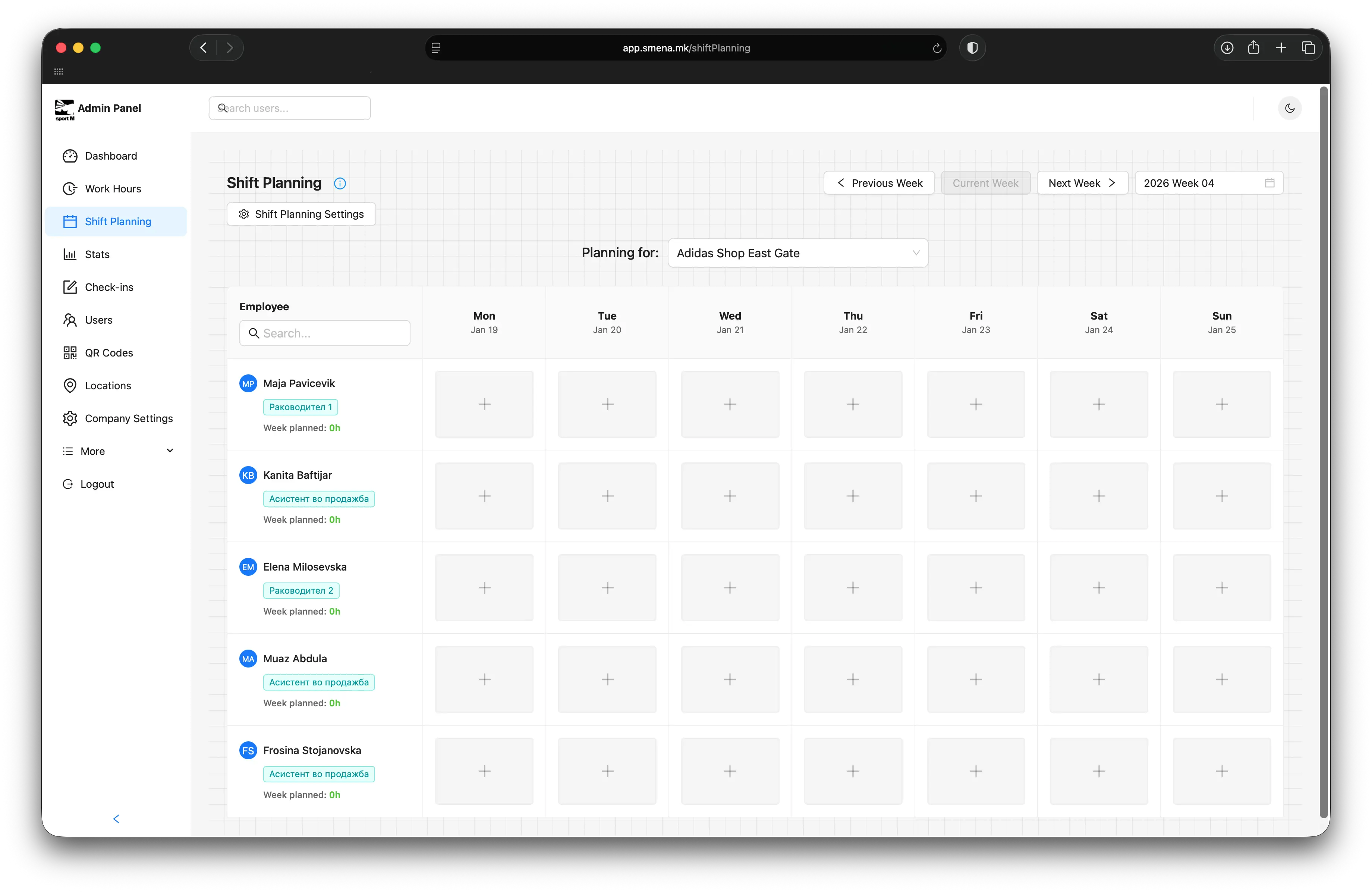This screenshot has width=1372, height=892.
Task: Open Dashboard from the sidebar
Action: [70, 156]
